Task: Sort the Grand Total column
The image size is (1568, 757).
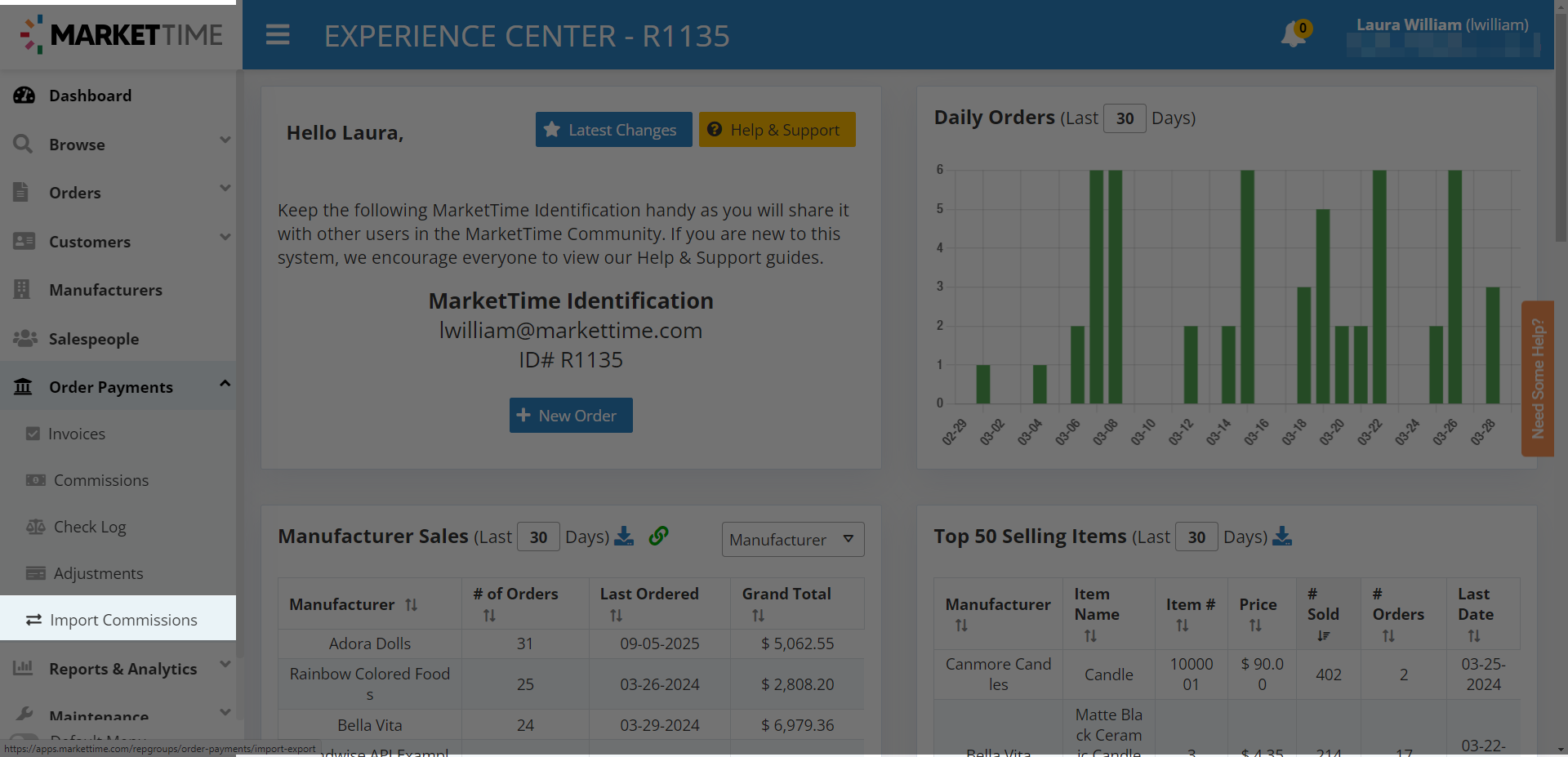Action: click(x=758, y=616)
